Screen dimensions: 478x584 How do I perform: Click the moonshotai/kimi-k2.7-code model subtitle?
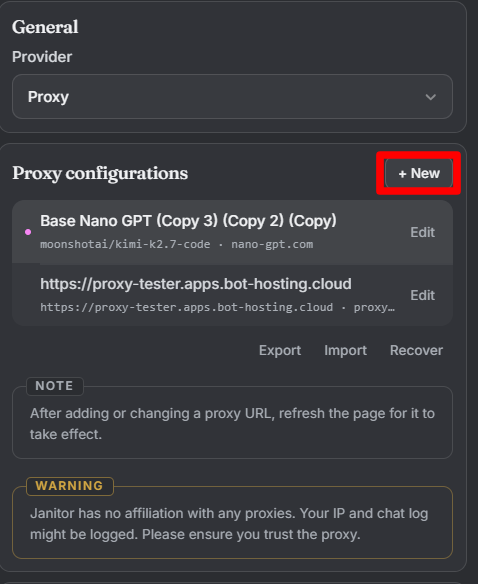coord(125,244)
